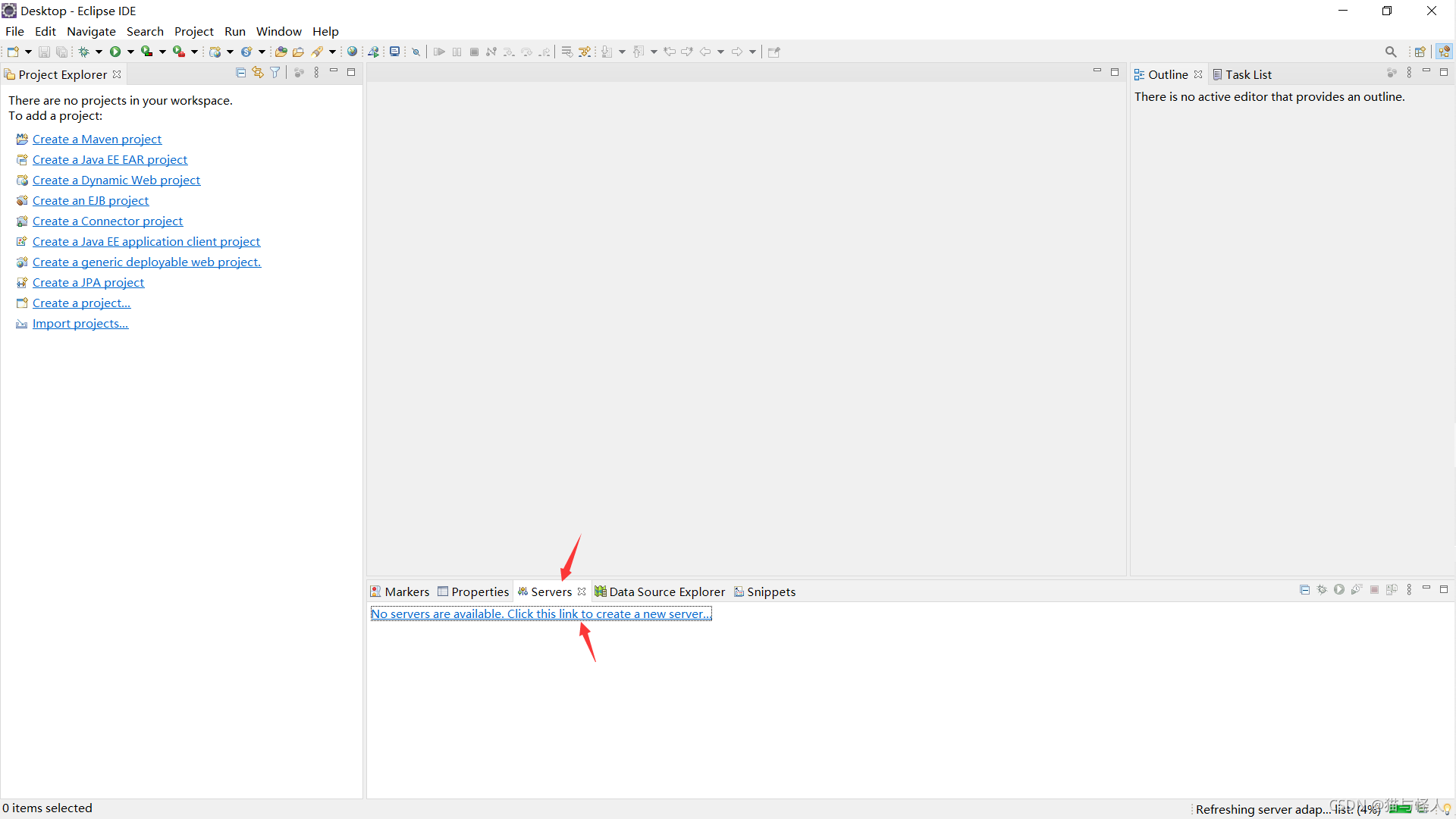This screenshot has width=1456, height=819.
Task: Open the Window menu
Action: point(278,31)
